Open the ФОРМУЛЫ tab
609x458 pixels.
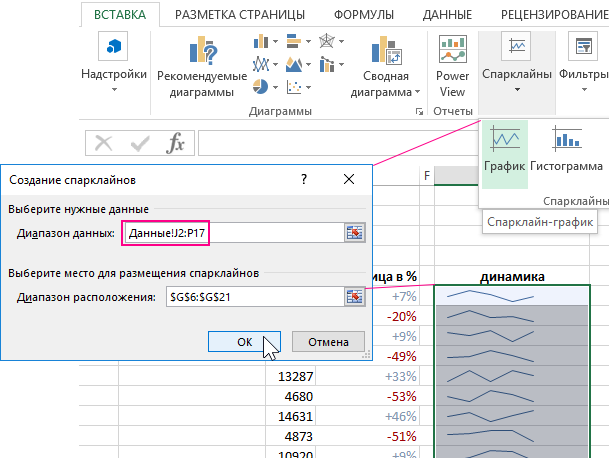(364, 15)
